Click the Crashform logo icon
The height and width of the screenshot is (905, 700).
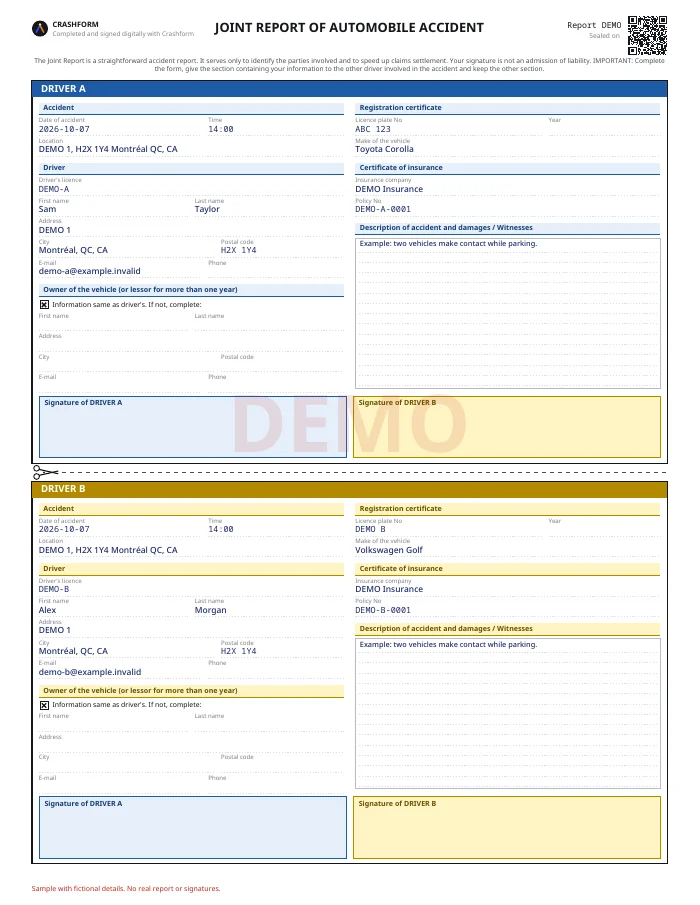coord(40,28)
